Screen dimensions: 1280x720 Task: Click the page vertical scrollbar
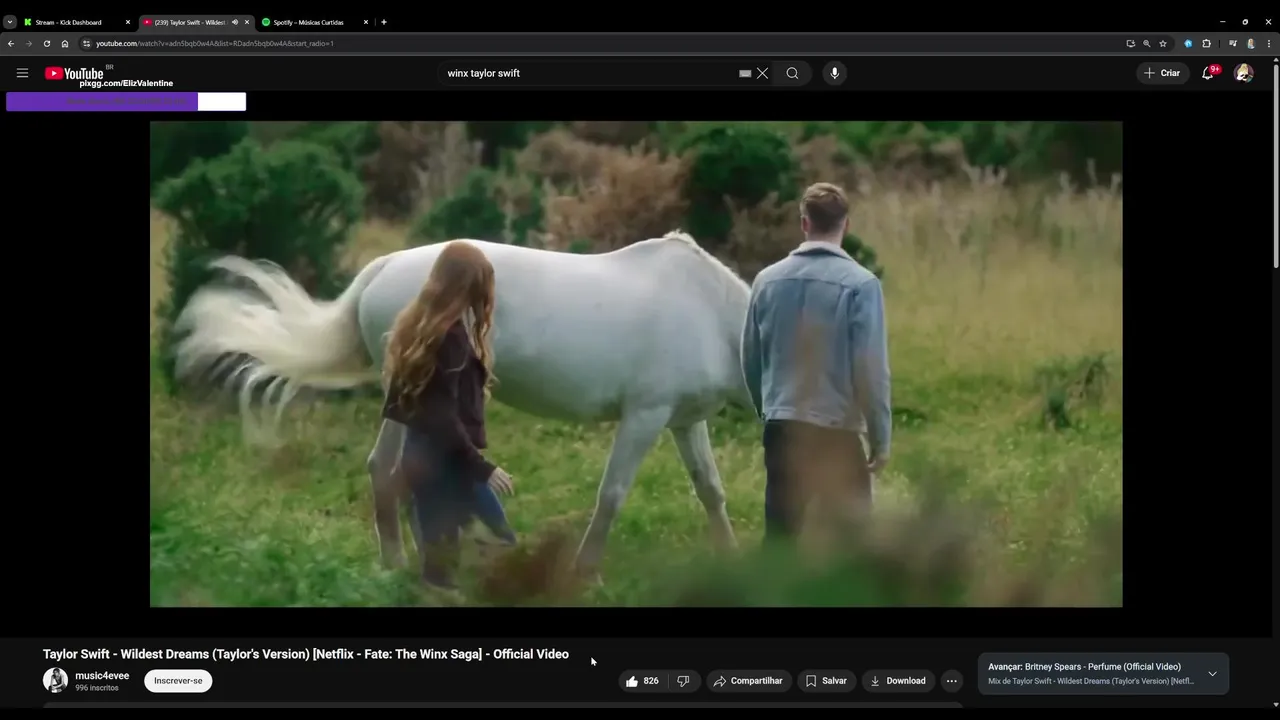pyautogui.click(x=1275, y=165)
